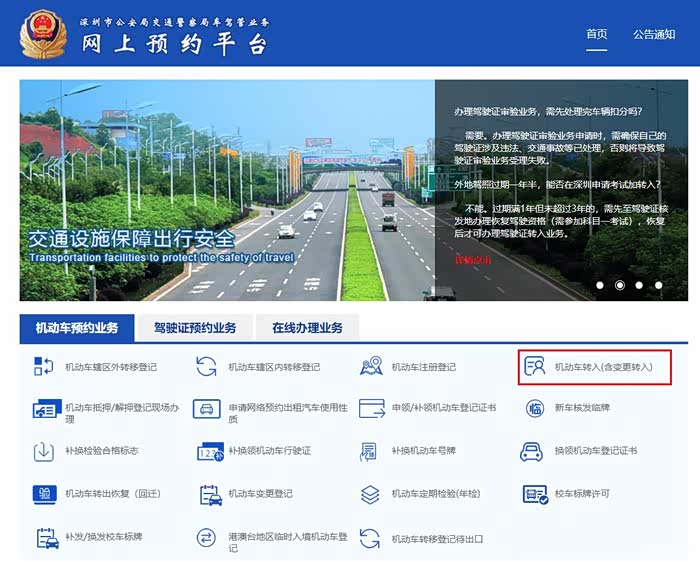The width and height of the screenshot is (700, 562).
Task: Open 机动车辖区内转移登记 link
Action: (274, 367)
